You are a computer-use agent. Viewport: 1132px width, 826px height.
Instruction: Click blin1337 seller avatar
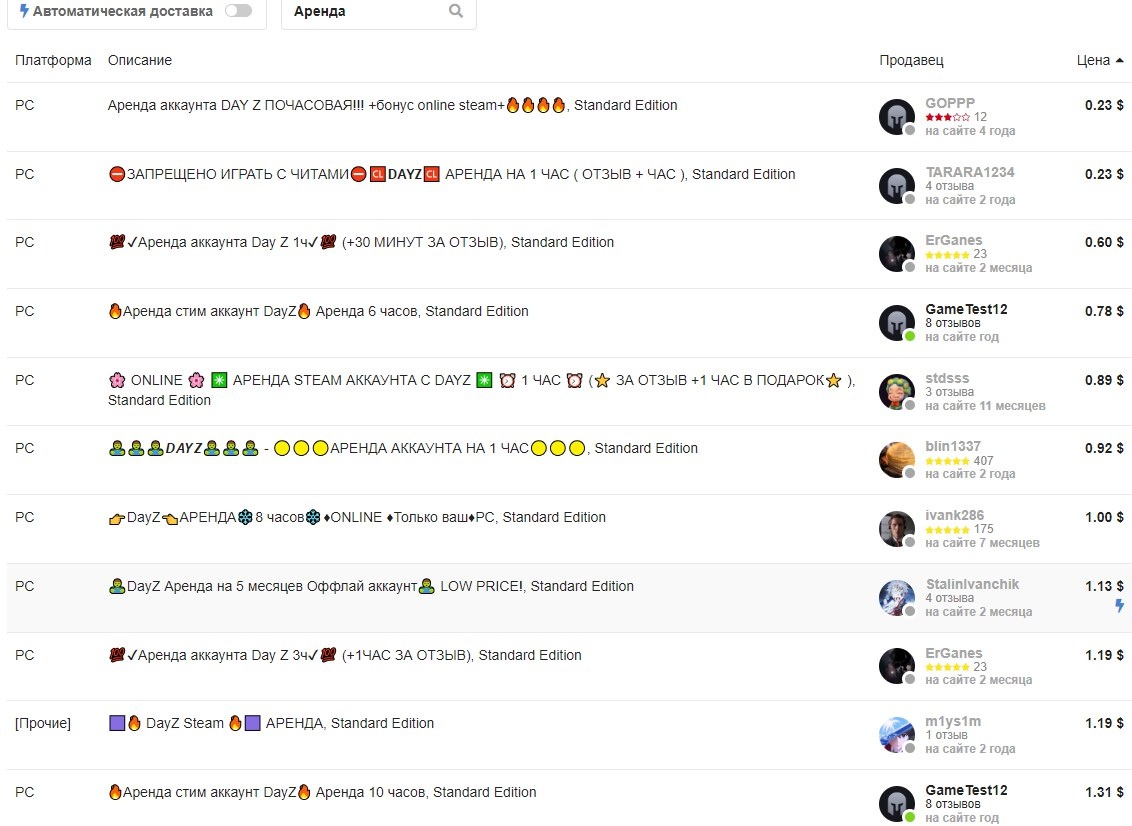pyautogui.click(x=897, y=460)
